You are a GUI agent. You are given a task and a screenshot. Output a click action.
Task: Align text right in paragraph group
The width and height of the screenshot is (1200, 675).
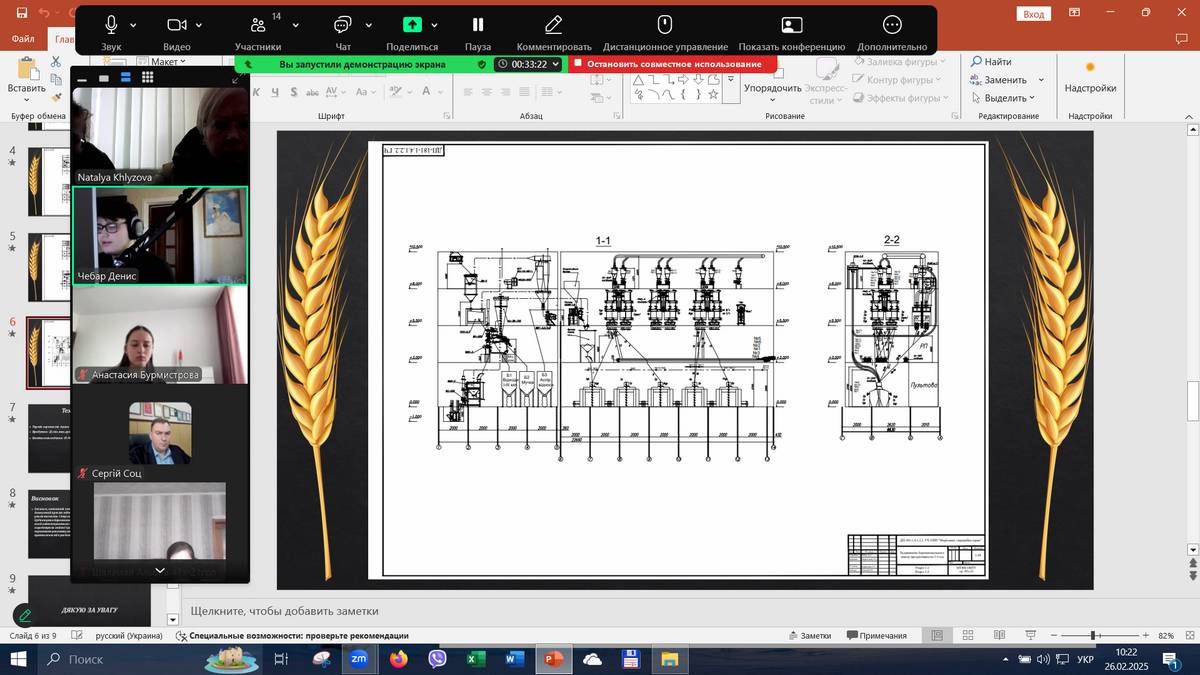(x=507, y=92)
